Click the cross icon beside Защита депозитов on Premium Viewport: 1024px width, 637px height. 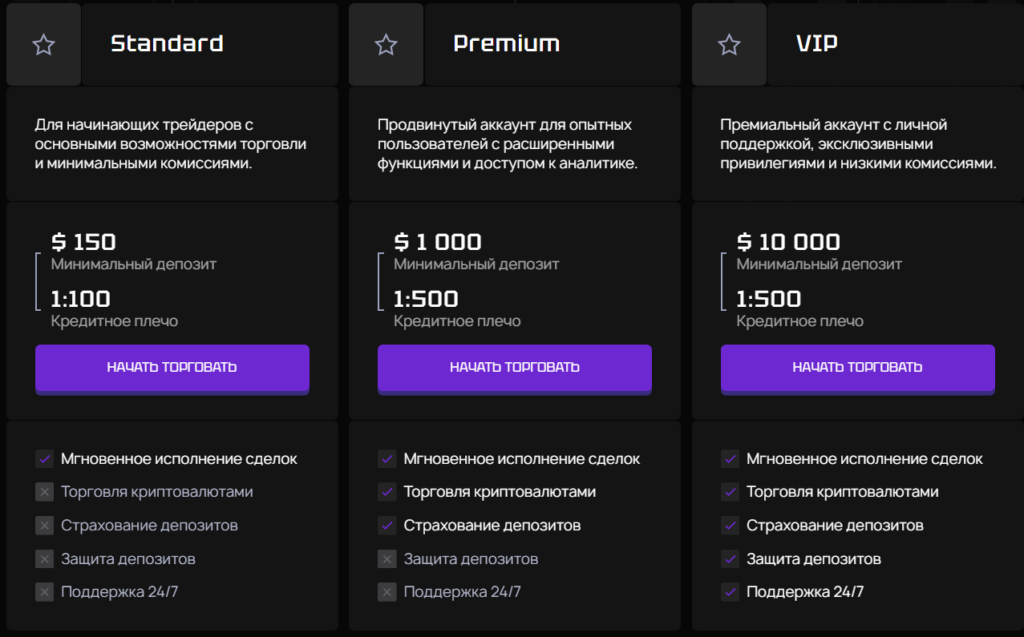pyautogui.click(x=388, y=559)
